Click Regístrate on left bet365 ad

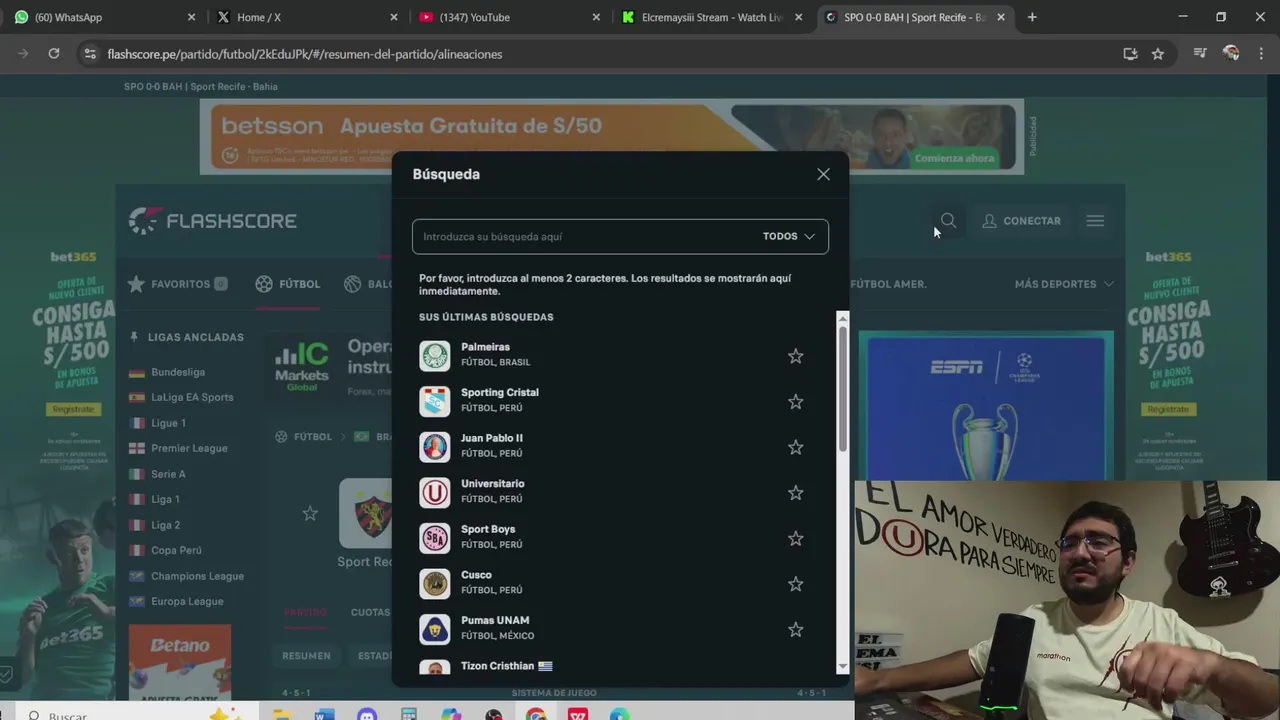tap(73, 409)
